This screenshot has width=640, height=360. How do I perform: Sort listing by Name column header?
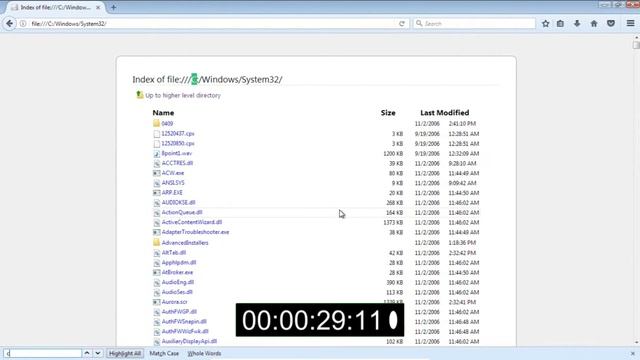click(163, 113)
